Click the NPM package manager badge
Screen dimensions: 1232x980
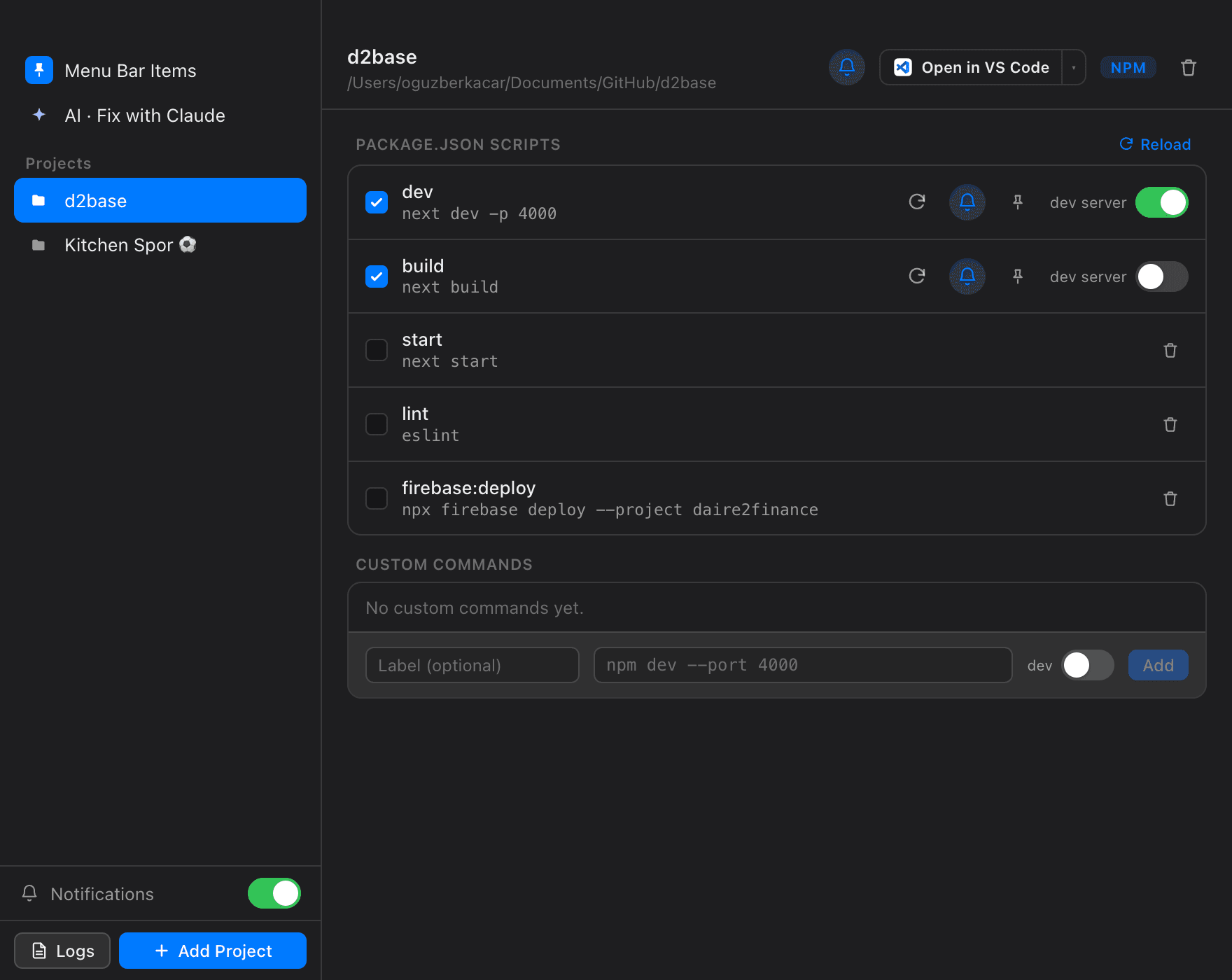[1128, 67]
